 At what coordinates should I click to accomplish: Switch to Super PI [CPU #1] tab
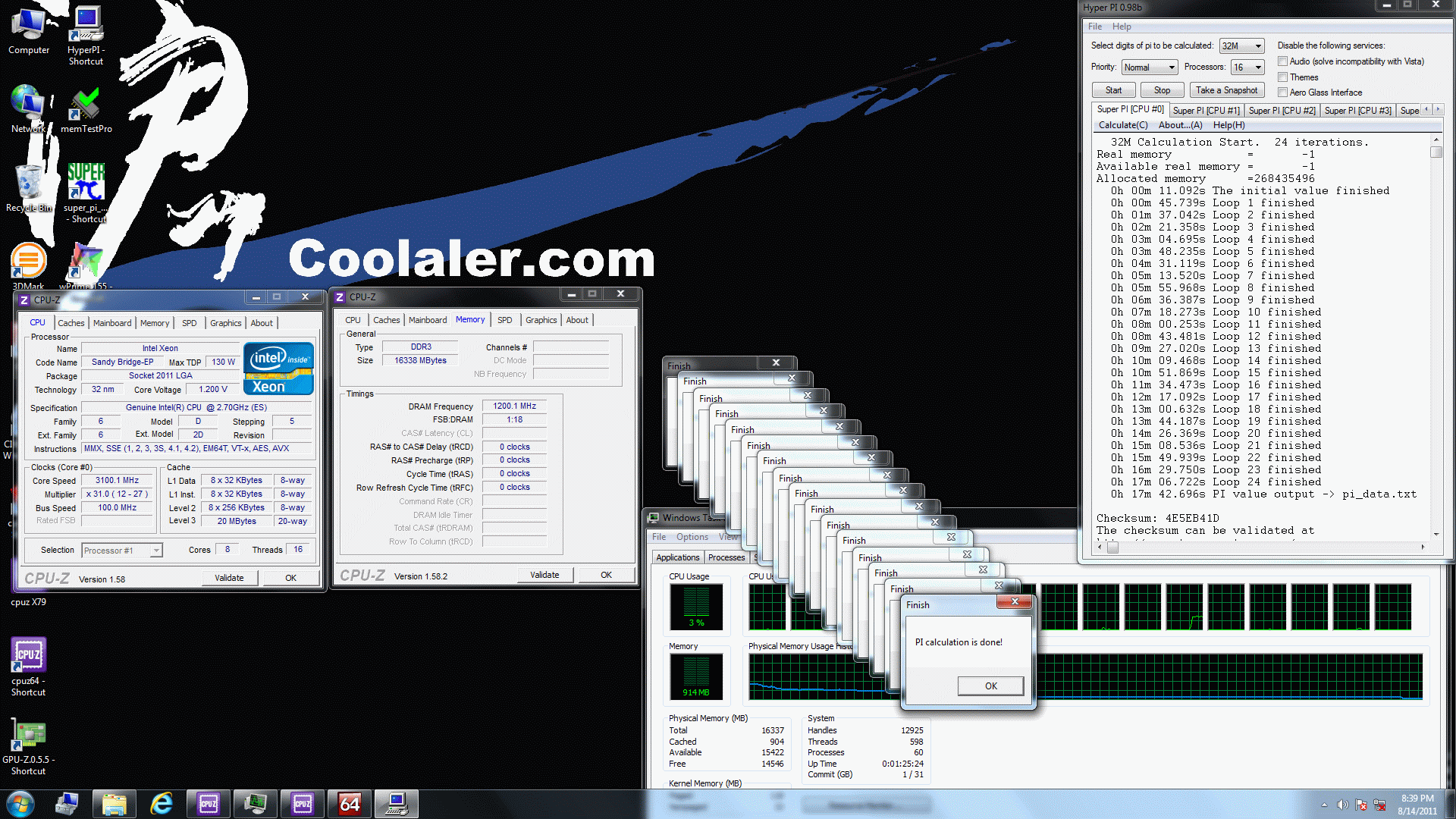1206,111
